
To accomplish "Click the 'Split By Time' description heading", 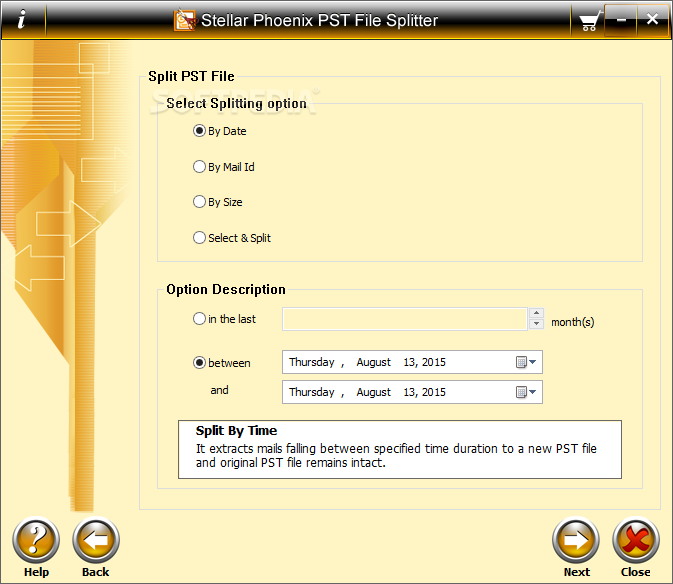I will pos(236,431).
